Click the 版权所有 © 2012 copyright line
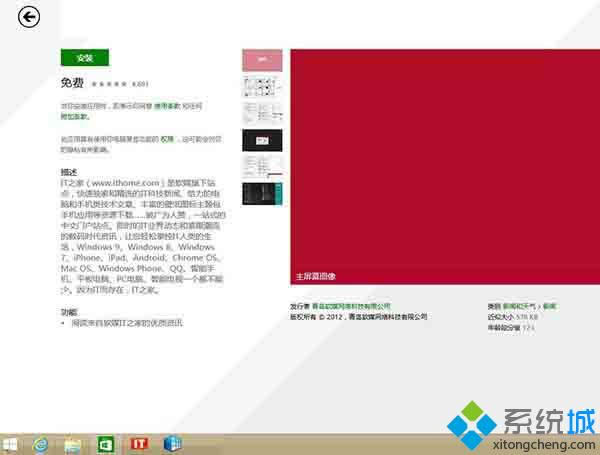 [x=359, y=316]
